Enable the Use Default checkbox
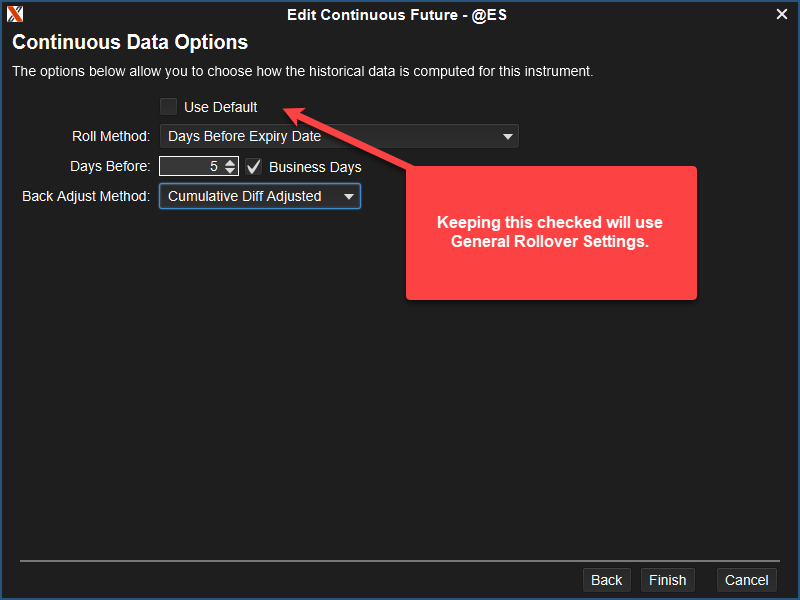 pyautogui.click(x=169, y=107)
